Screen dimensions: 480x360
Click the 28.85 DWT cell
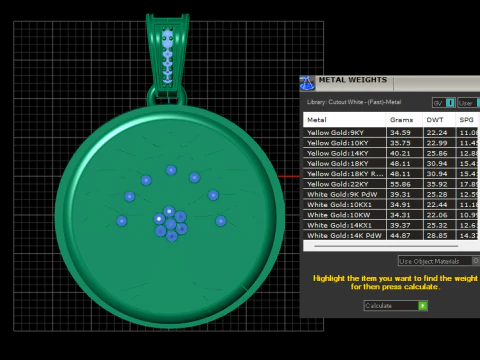click(439, 235)
